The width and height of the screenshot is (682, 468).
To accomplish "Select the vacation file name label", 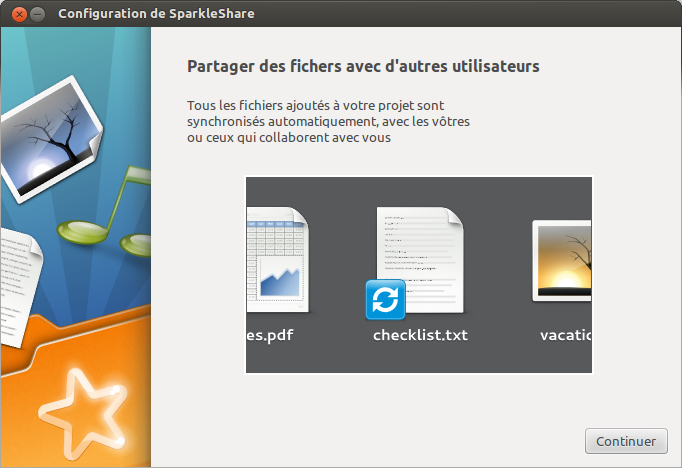I will tap(566, 335).
